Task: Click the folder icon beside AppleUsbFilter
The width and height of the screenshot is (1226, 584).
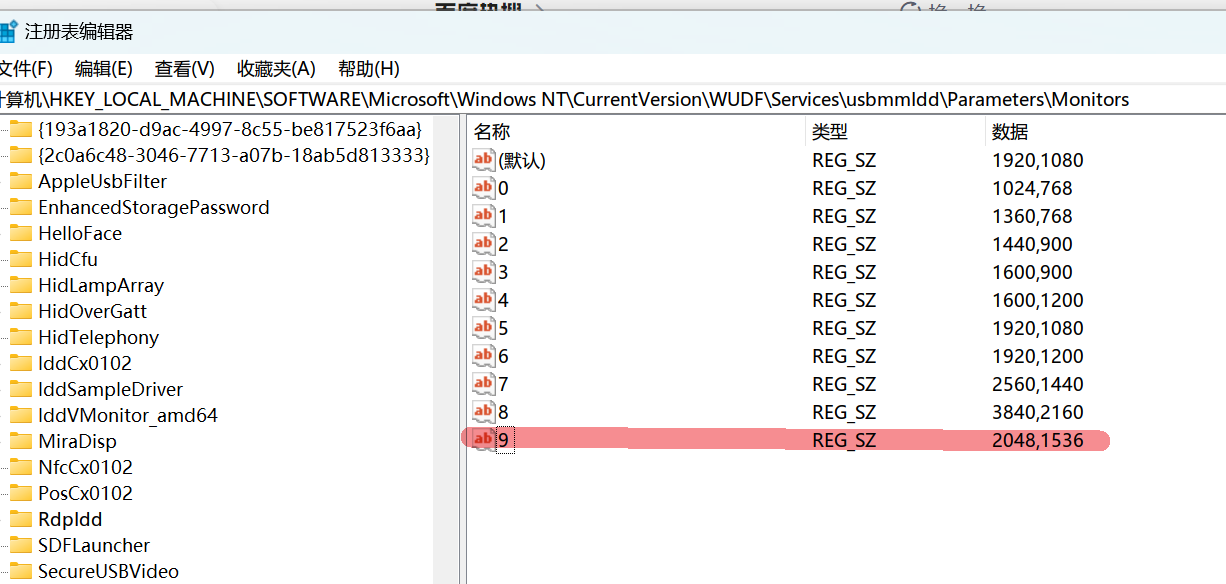Action: pyautogui.click(x=22, y=181)
